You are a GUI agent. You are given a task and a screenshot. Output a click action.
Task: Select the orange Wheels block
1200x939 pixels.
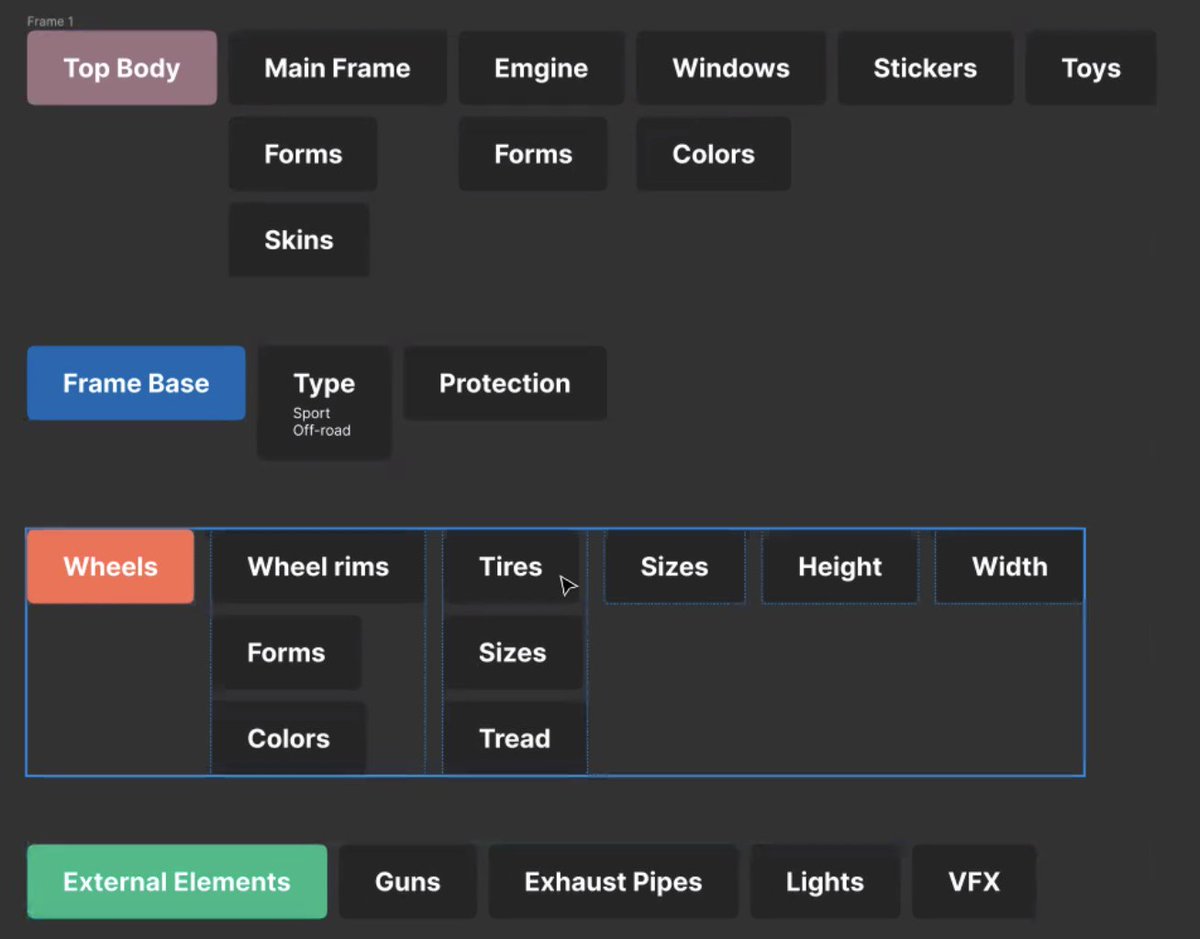point(110,567)
